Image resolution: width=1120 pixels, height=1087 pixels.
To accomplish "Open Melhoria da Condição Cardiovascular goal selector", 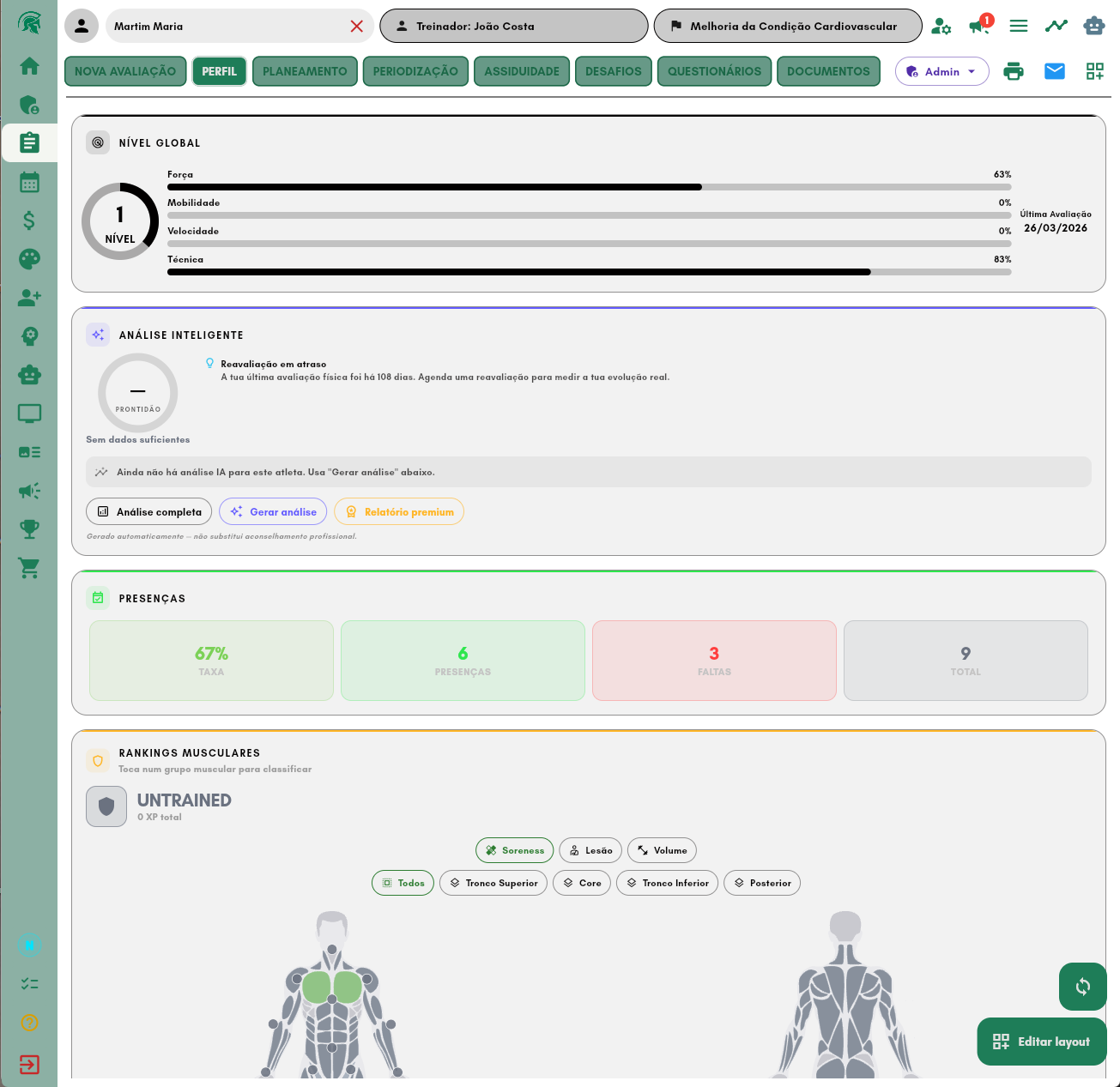I will point(788,26).
